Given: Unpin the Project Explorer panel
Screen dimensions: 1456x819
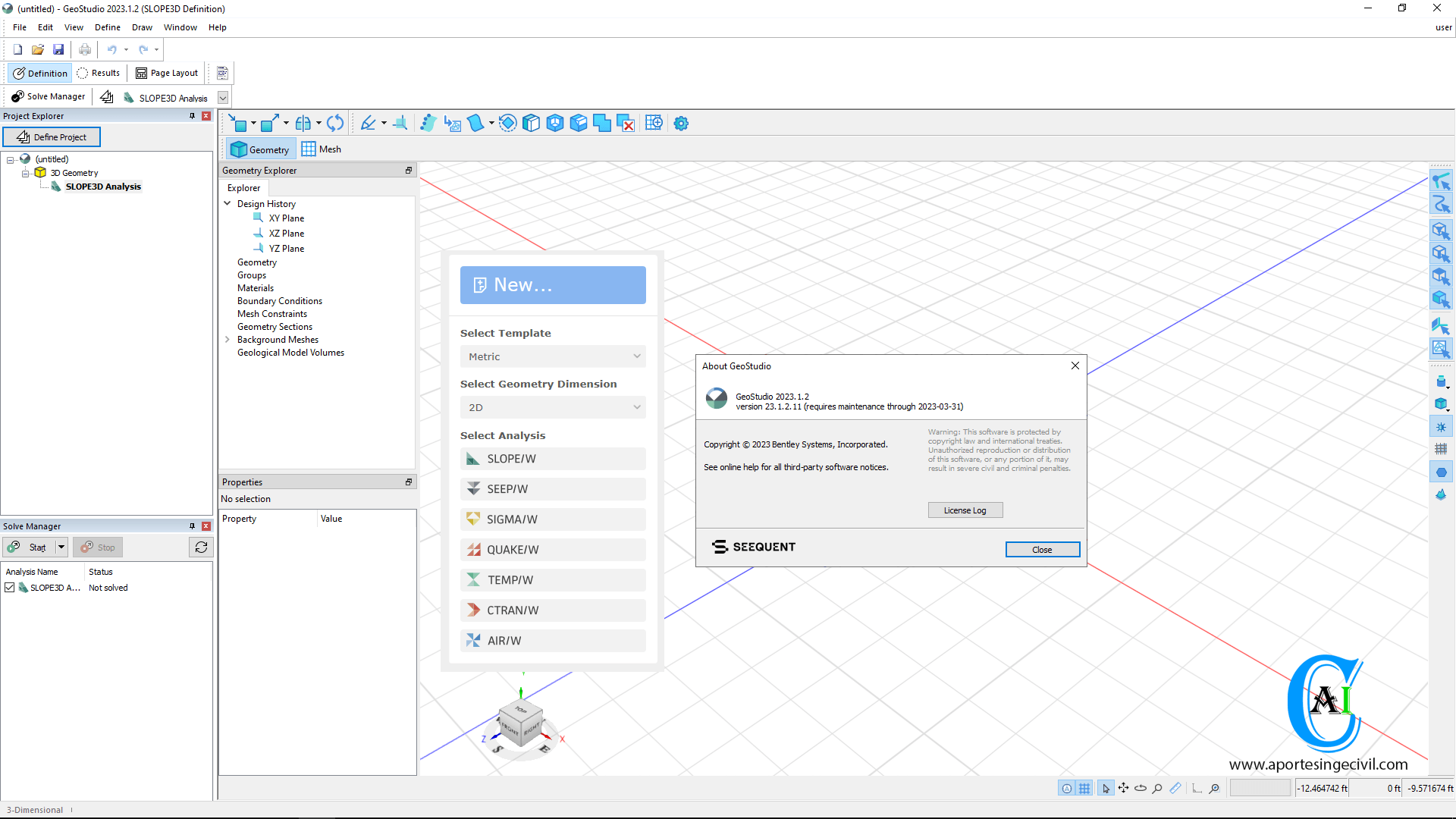Looking at the screenshot, I should pos(192,115).
